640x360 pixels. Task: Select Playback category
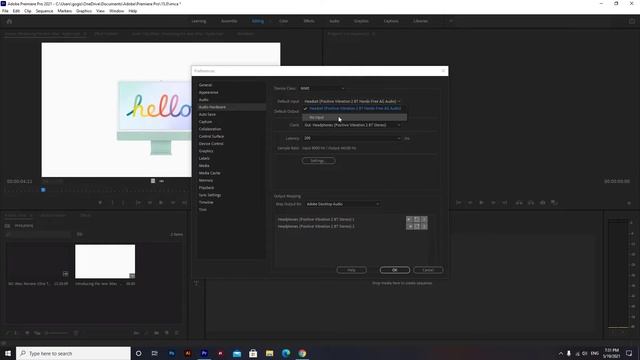pos(206,188)
